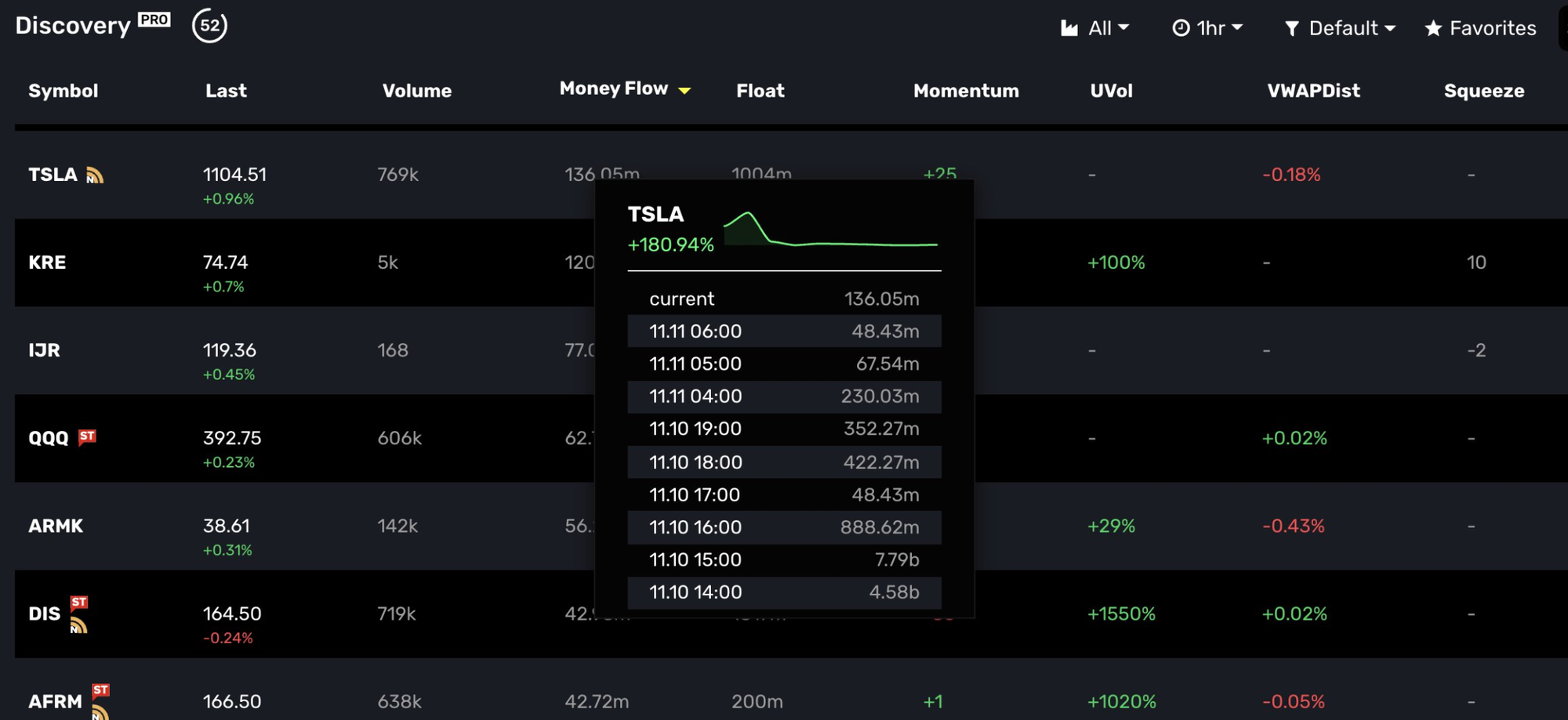This screenshot has width=1568, height=720.
Task: Click the +180.94% change in popup
Action: point(671,244)
